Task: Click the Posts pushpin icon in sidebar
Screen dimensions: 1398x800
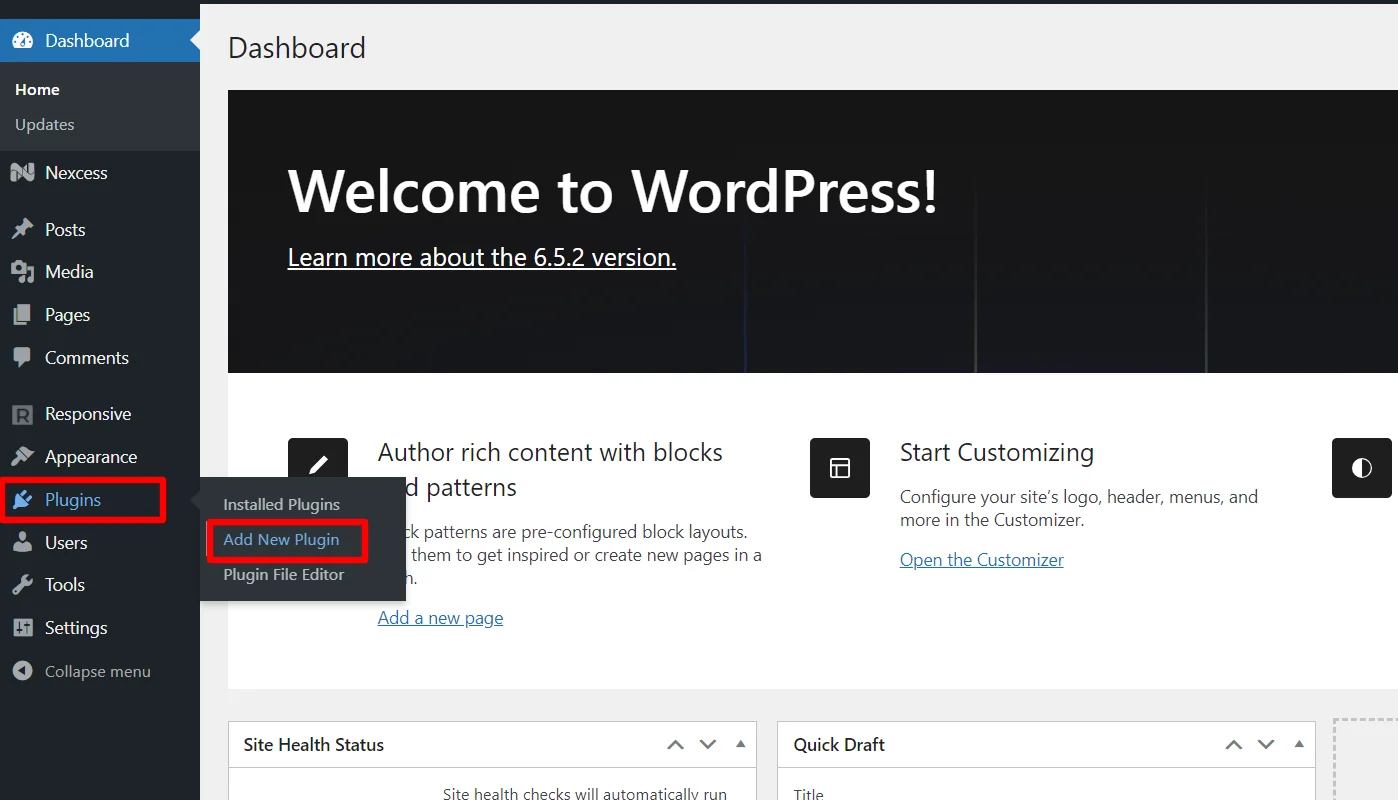Action: (x=22, y=229)
